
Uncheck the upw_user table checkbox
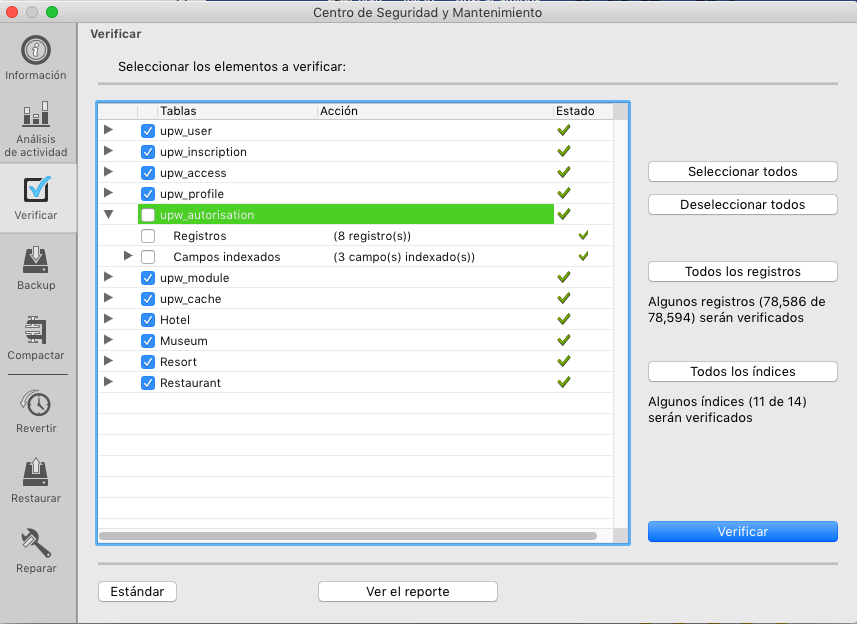tap(148, 131)
